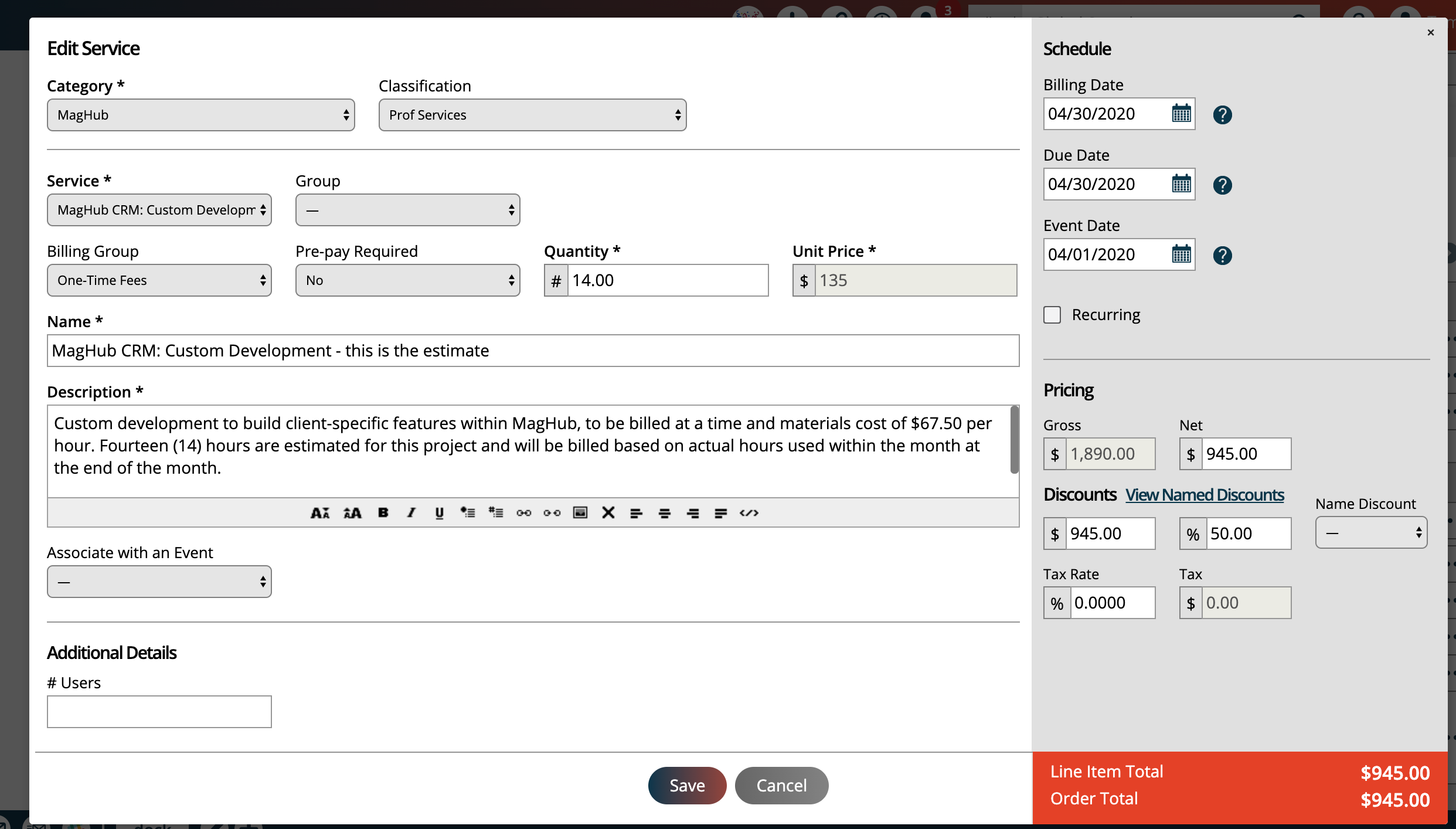This screenshot has height=829, width=1456.
Task: Click the unlink icon
Action: click(552, 513)
